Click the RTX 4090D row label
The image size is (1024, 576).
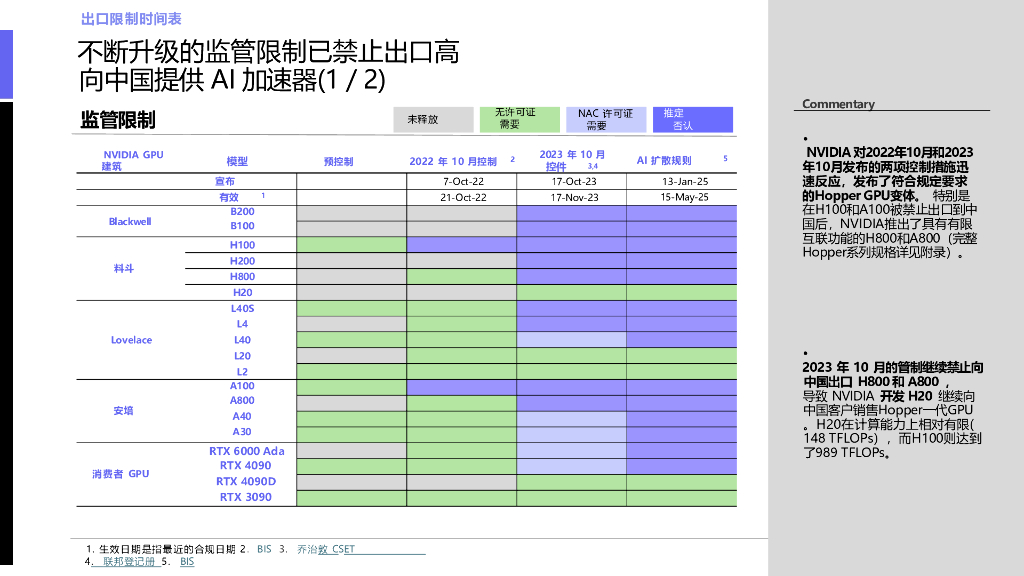point(248,482)
